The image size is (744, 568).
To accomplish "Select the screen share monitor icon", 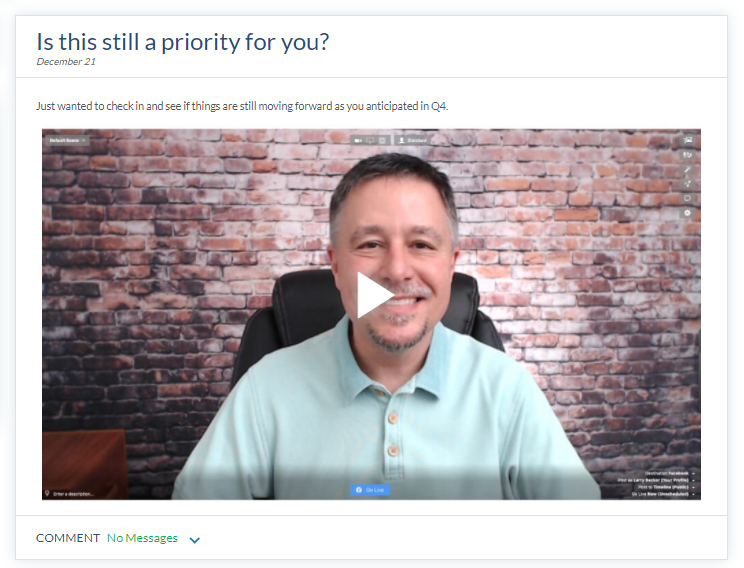I will (x=370, y=140).
